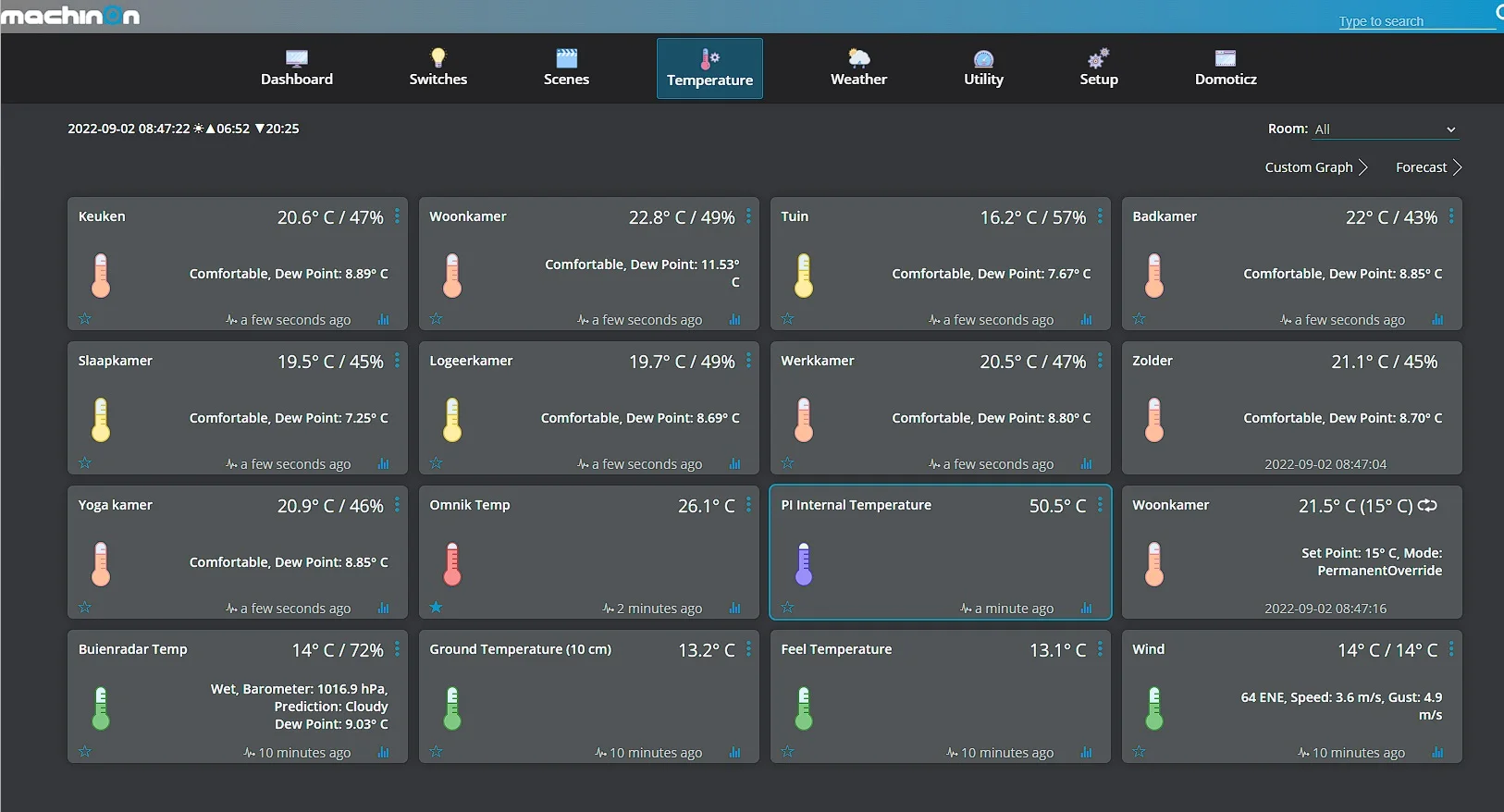The image size is (1504, 812).
Task: Go to the Switches tab
Action: 438,68
